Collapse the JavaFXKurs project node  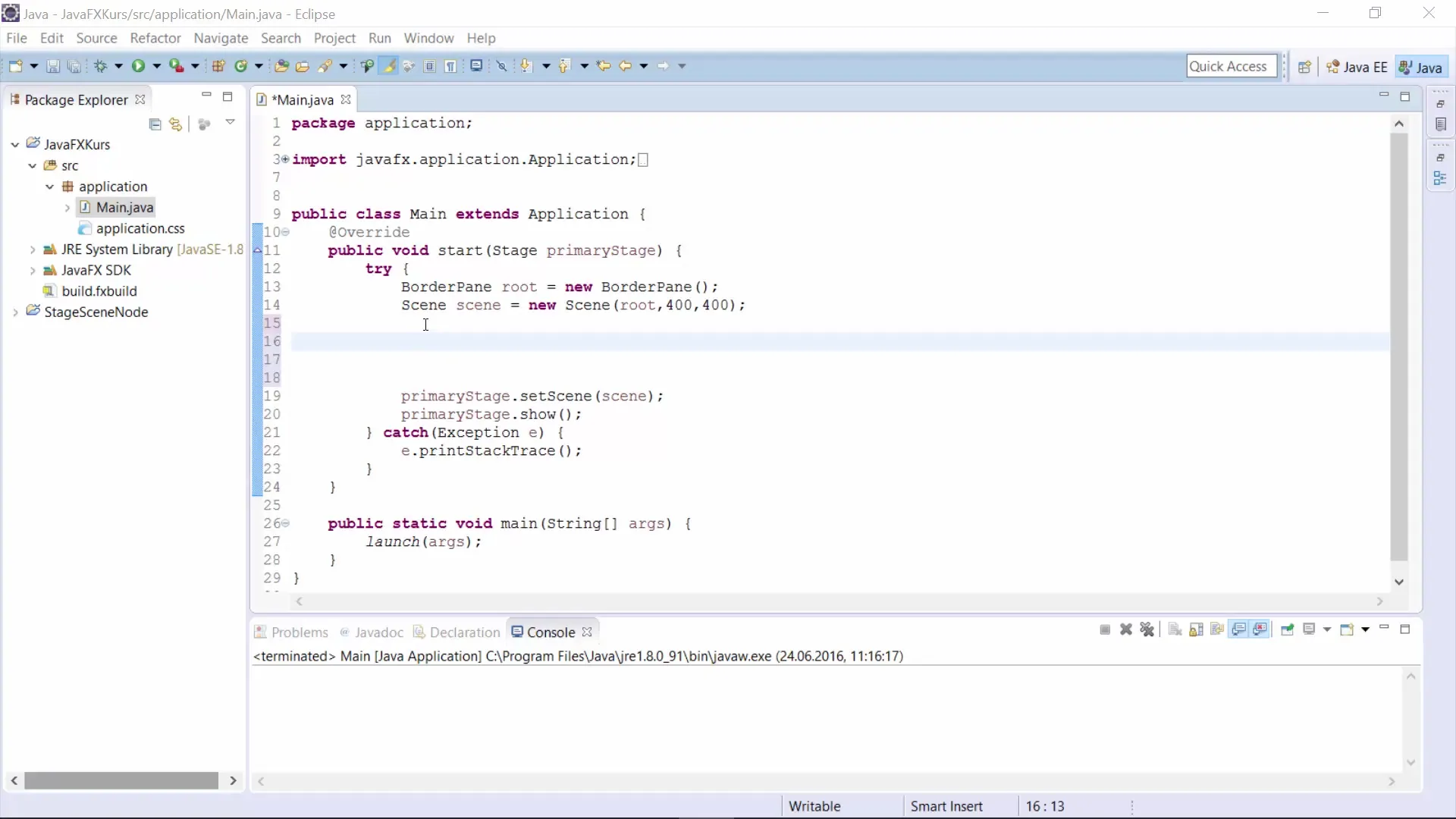pos(14,144)
